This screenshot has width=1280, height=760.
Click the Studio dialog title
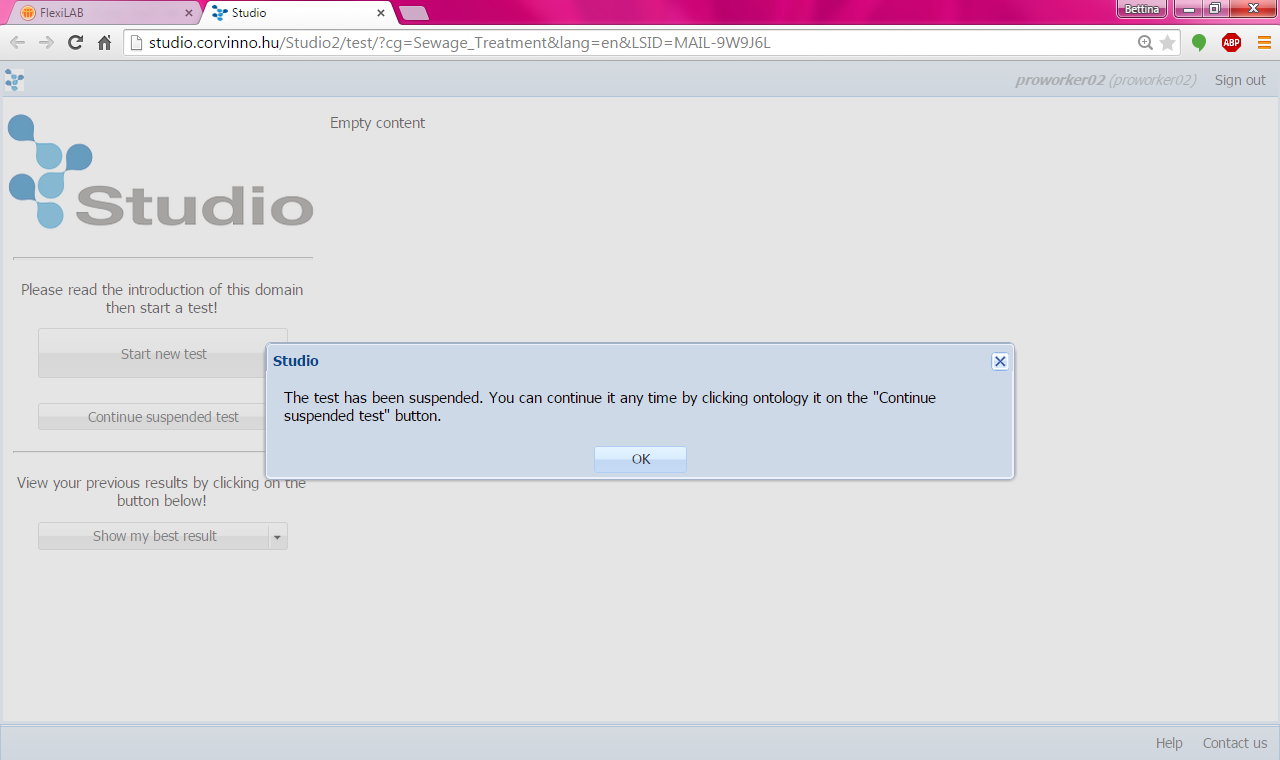pyautogui.click(x=296, y=361)
